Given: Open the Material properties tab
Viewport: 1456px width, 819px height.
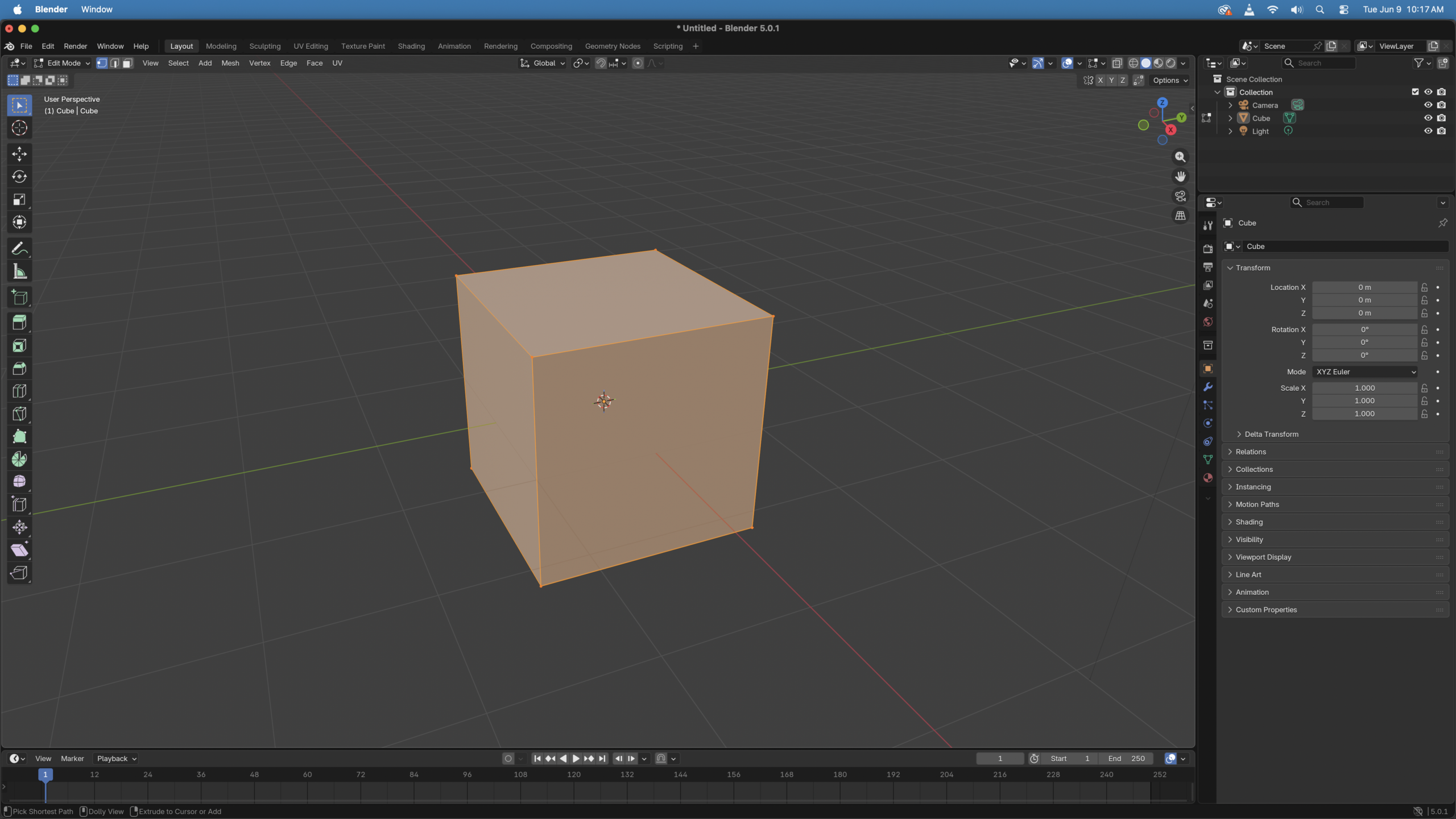Looking at the screenshot, I should (1207, 478).
